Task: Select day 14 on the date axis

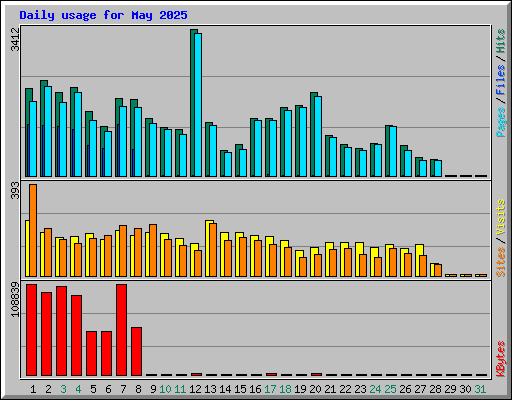Action: coord(225,389)
